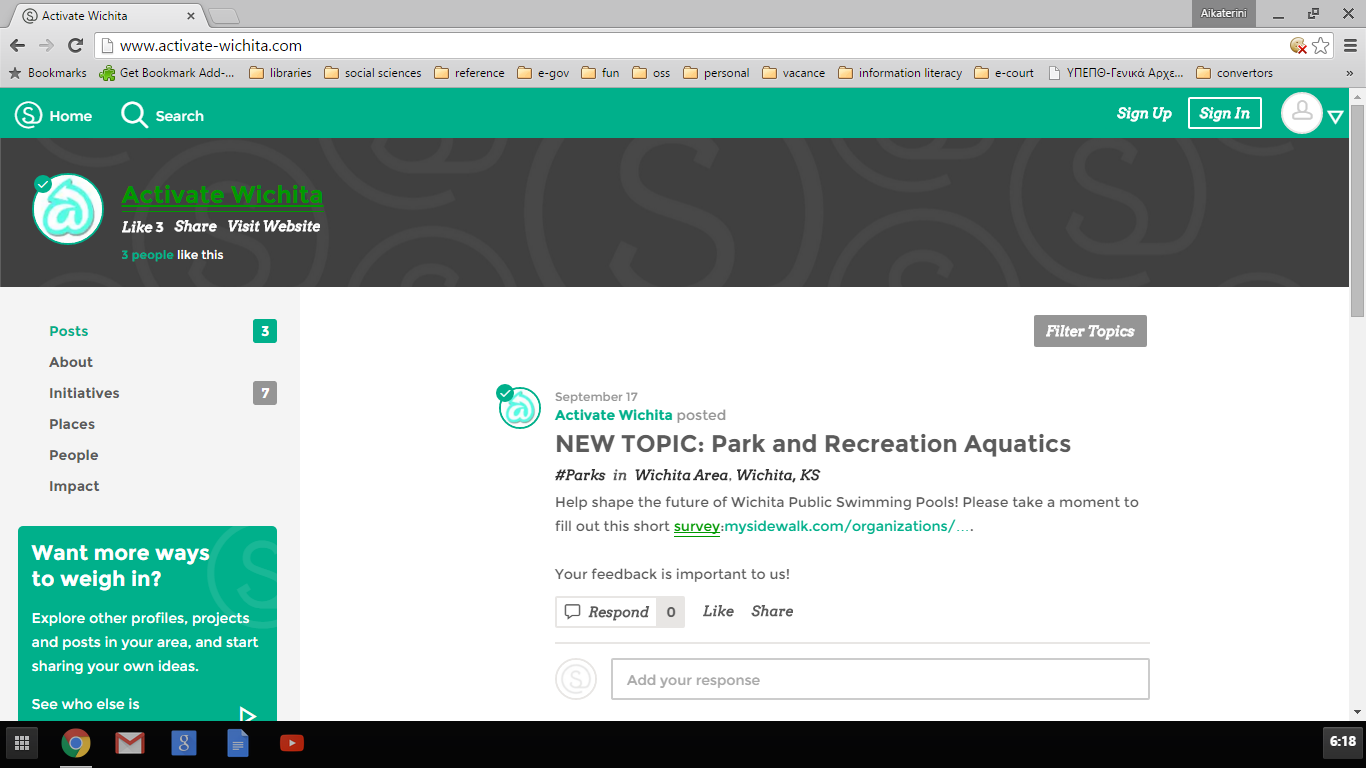Viewport: 1366px width, 768px height.
Task: Select People in the sidebar
Action: pos(74,455)
